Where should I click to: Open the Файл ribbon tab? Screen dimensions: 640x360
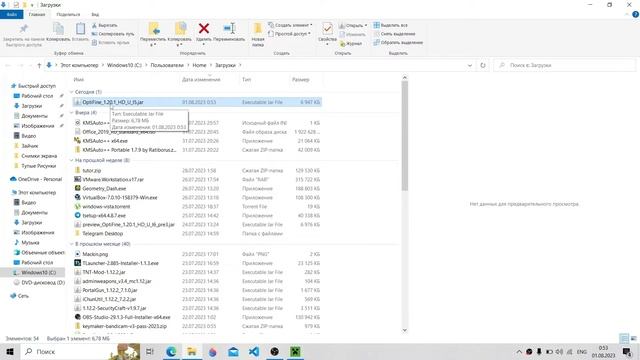(x=12, y=14)
